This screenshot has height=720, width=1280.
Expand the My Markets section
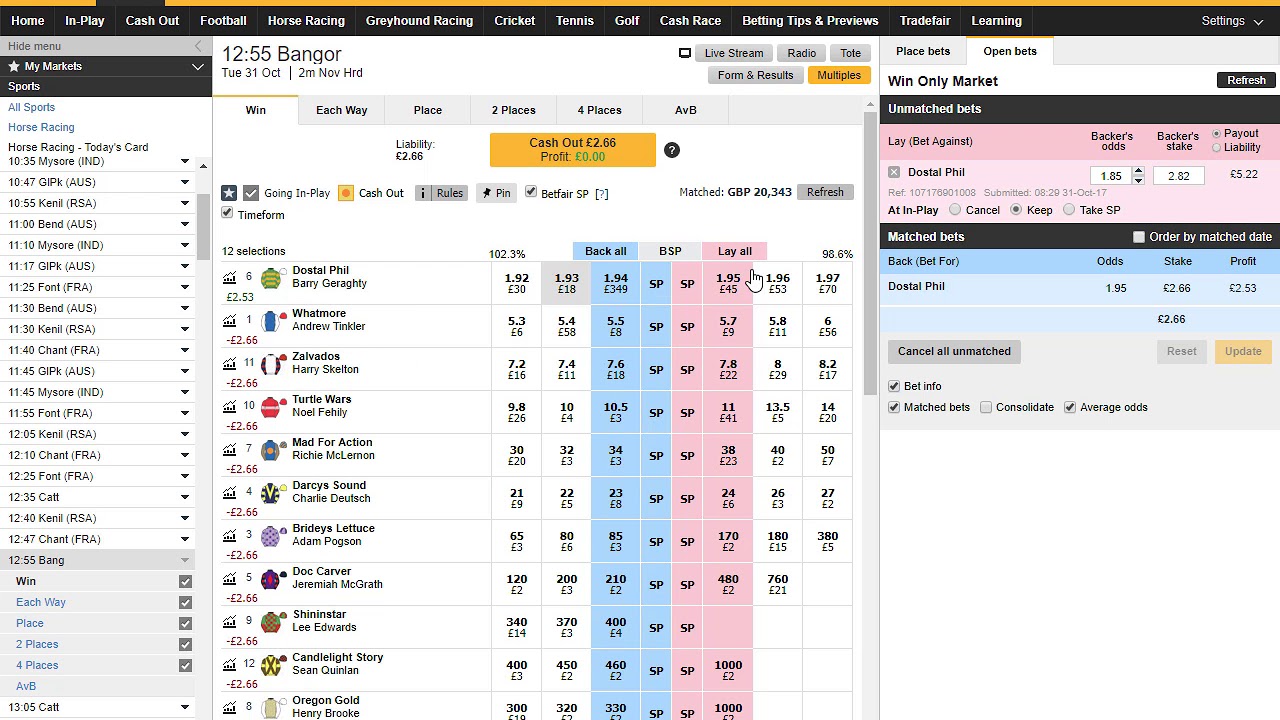[198, 66]
